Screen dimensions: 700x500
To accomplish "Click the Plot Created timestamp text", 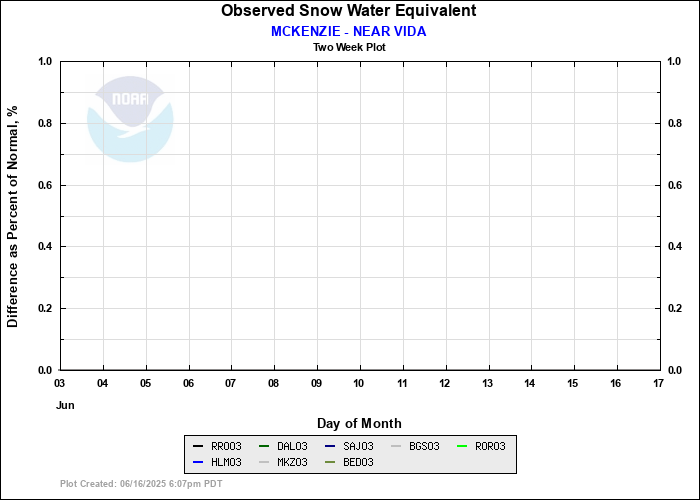I will coord(141,484).
